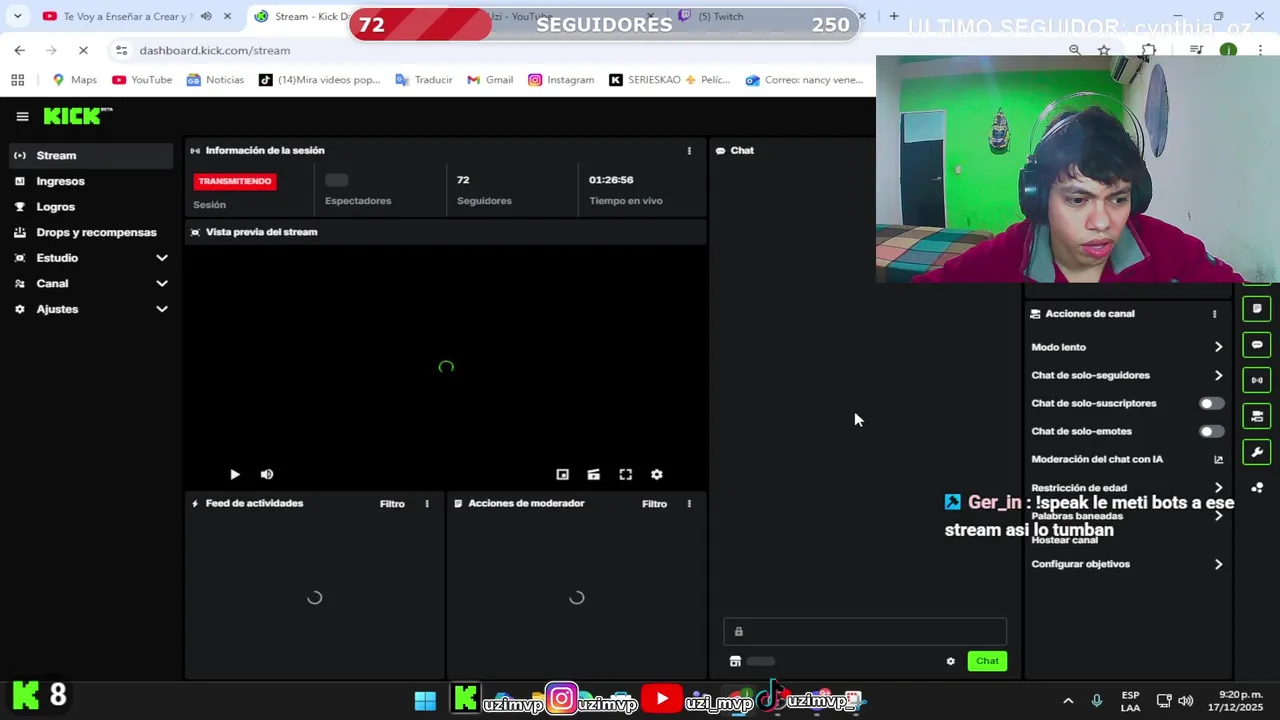Click the channel actions icon in the right strip
Screen dimensions: 1280x720
point(1257,416)
